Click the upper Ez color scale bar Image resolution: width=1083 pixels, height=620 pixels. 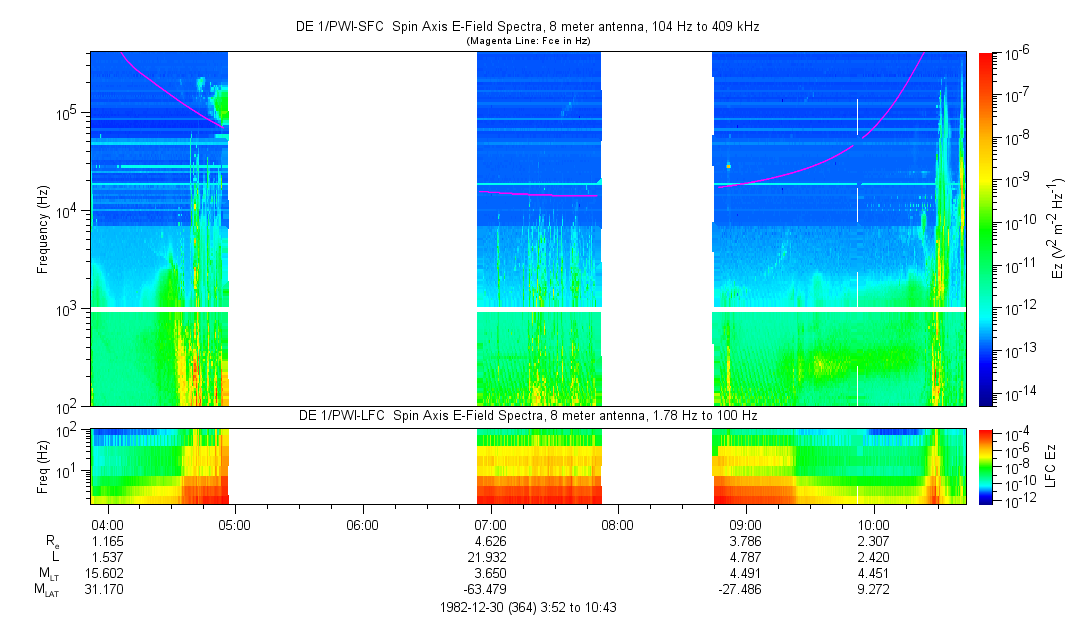click(985, 229)
